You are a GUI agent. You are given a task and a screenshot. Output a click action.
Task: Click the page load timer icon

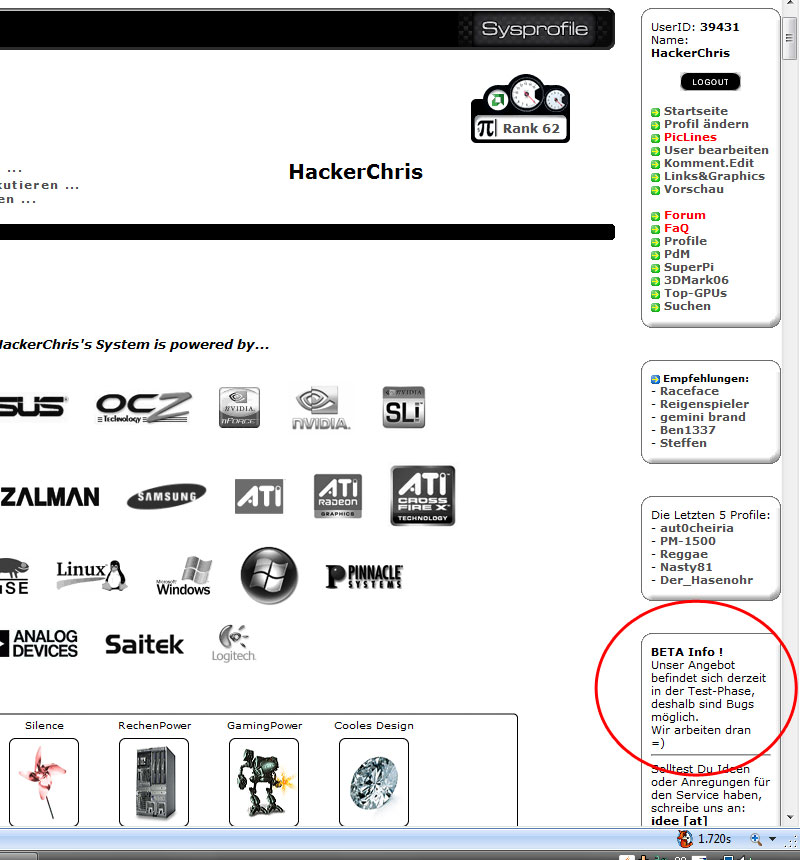684,839
